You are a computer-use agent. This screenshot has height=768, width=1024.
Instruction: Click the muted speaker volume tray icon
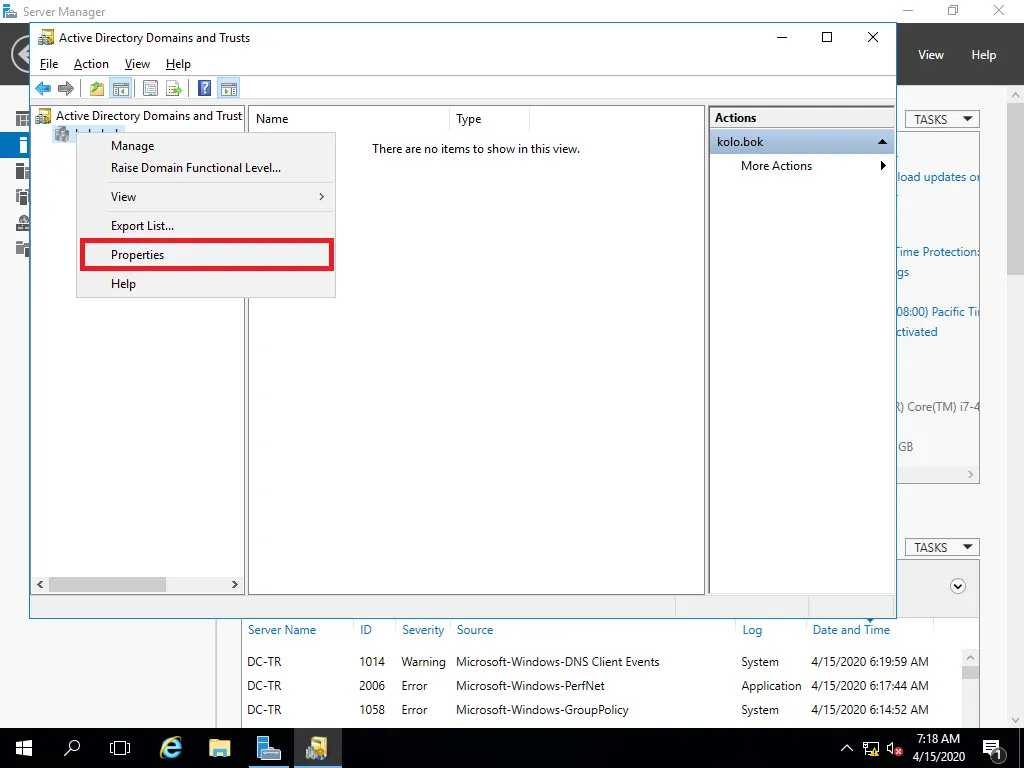pyautogui.click(x=895, y=748)
